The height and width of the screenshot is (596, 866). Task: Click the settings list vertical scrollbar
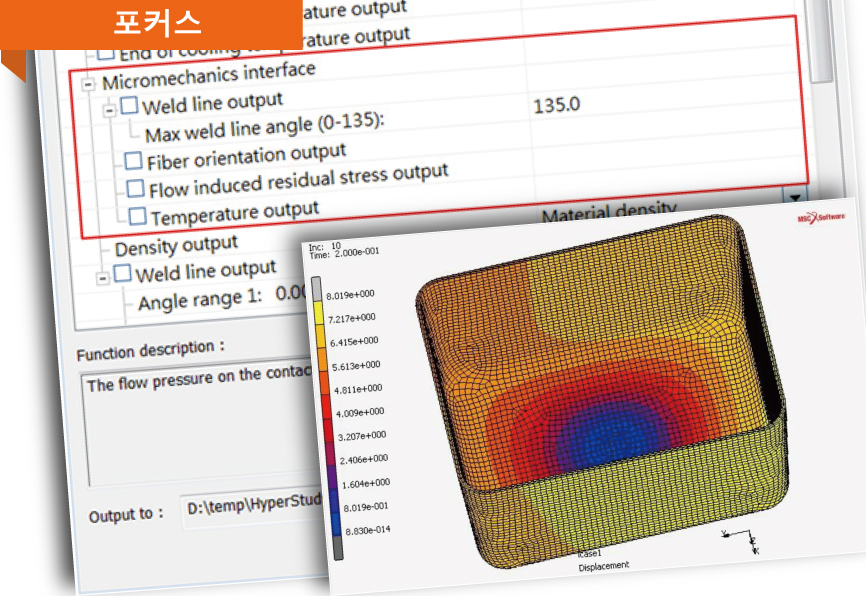click(x=821, y=41)
